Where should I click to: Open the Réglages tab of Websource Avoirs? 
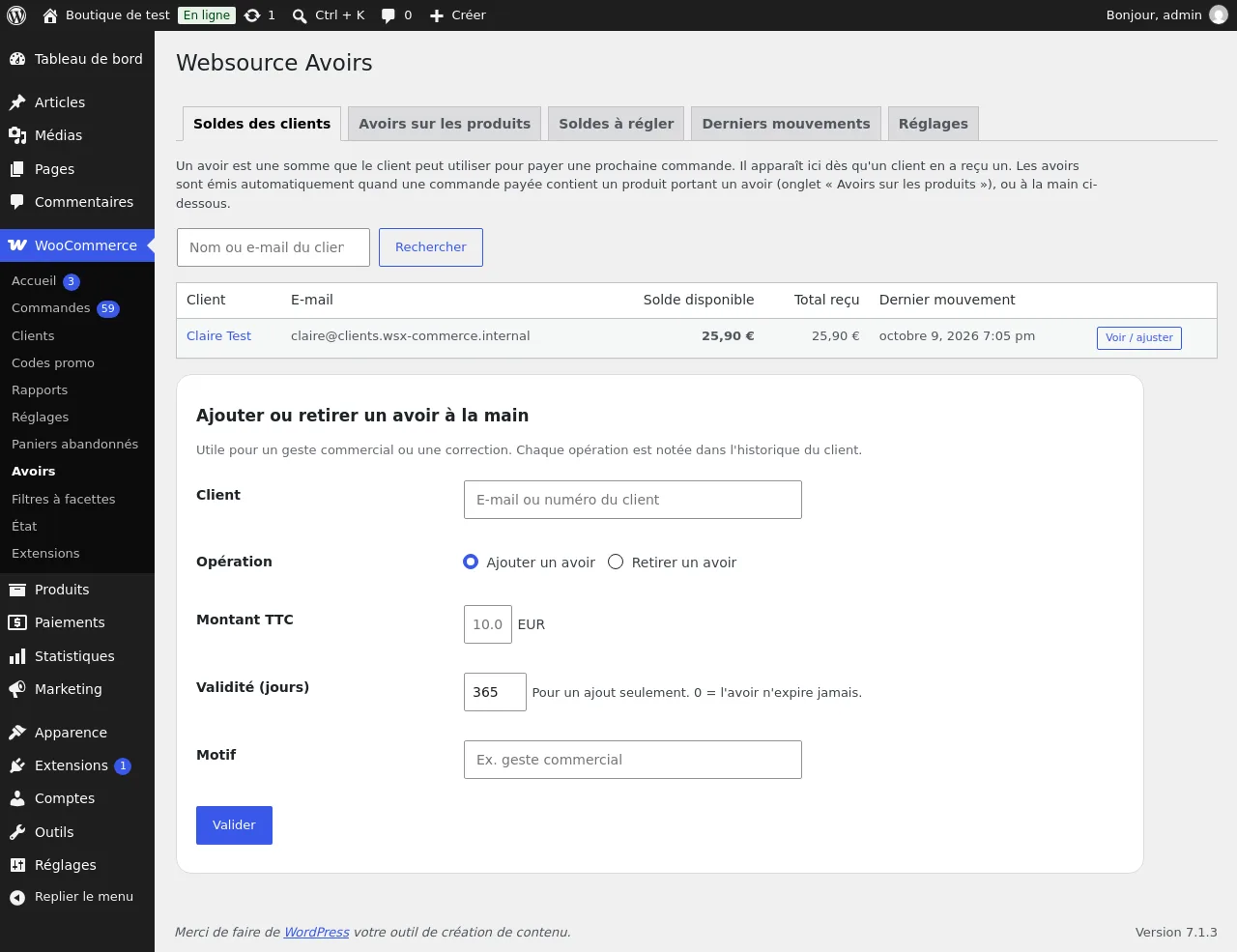coord(934,124)
